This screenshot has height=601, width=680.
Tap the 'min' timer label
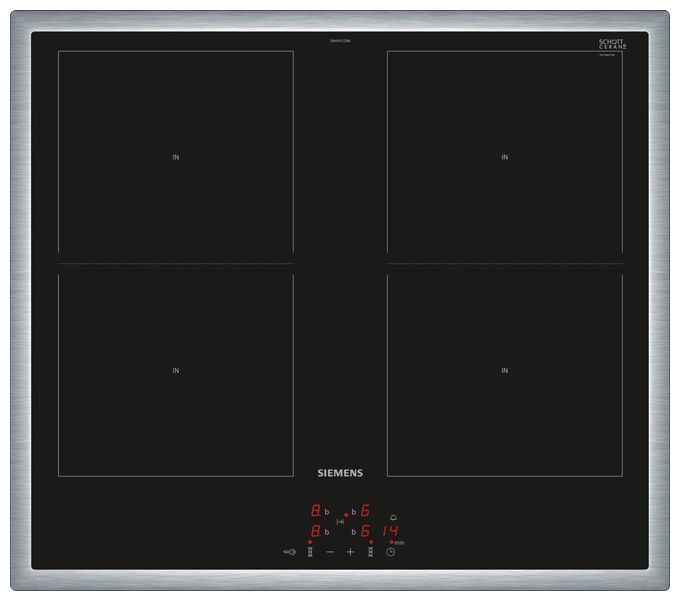tap(399, 542)
